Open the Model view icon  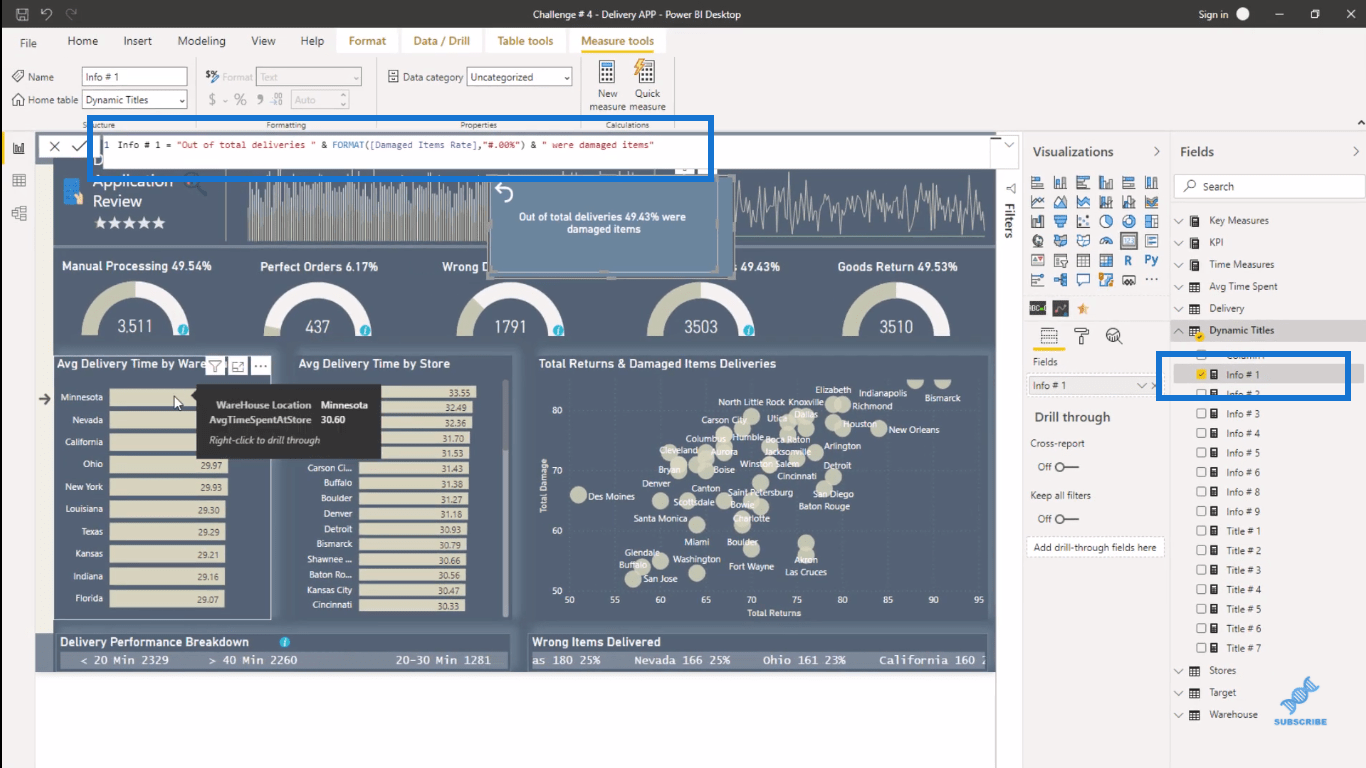click(18, 213)
